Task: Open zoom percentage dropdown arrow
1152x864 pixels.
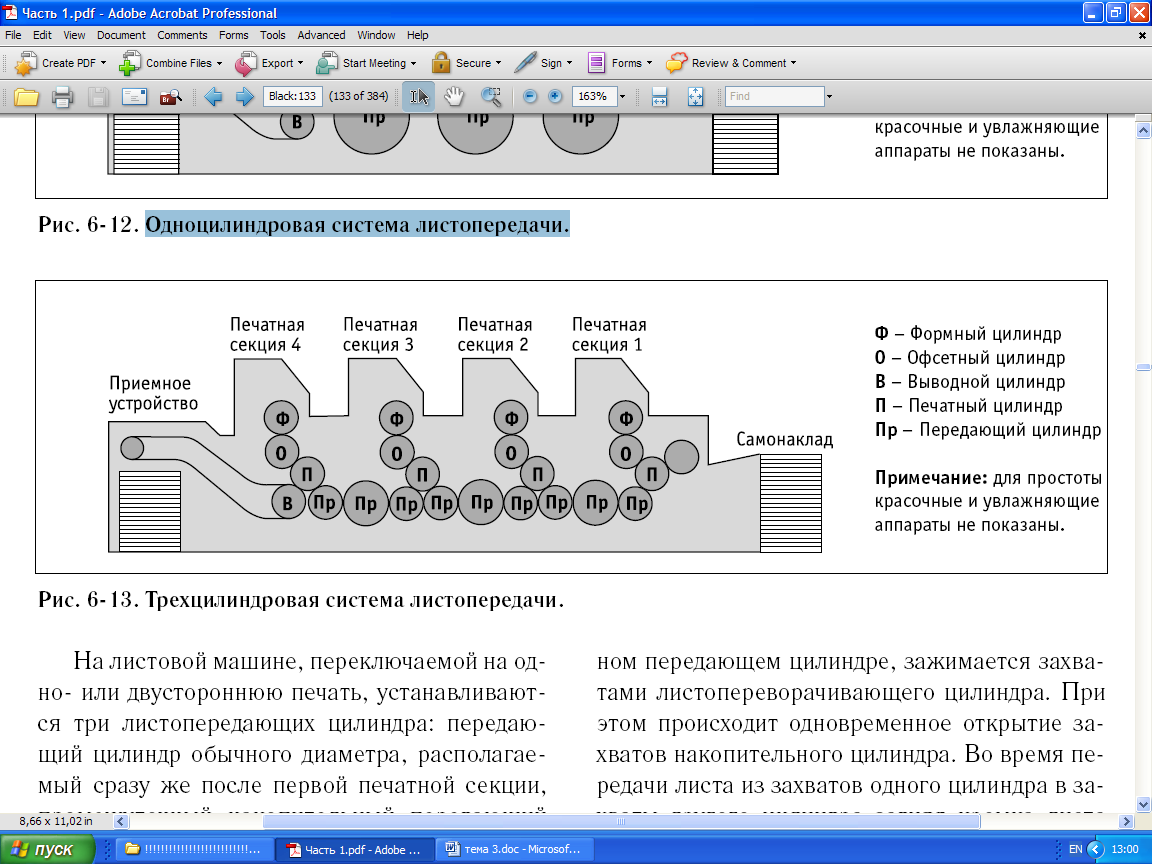Action: pyautogui.click(x=622, y=96)
